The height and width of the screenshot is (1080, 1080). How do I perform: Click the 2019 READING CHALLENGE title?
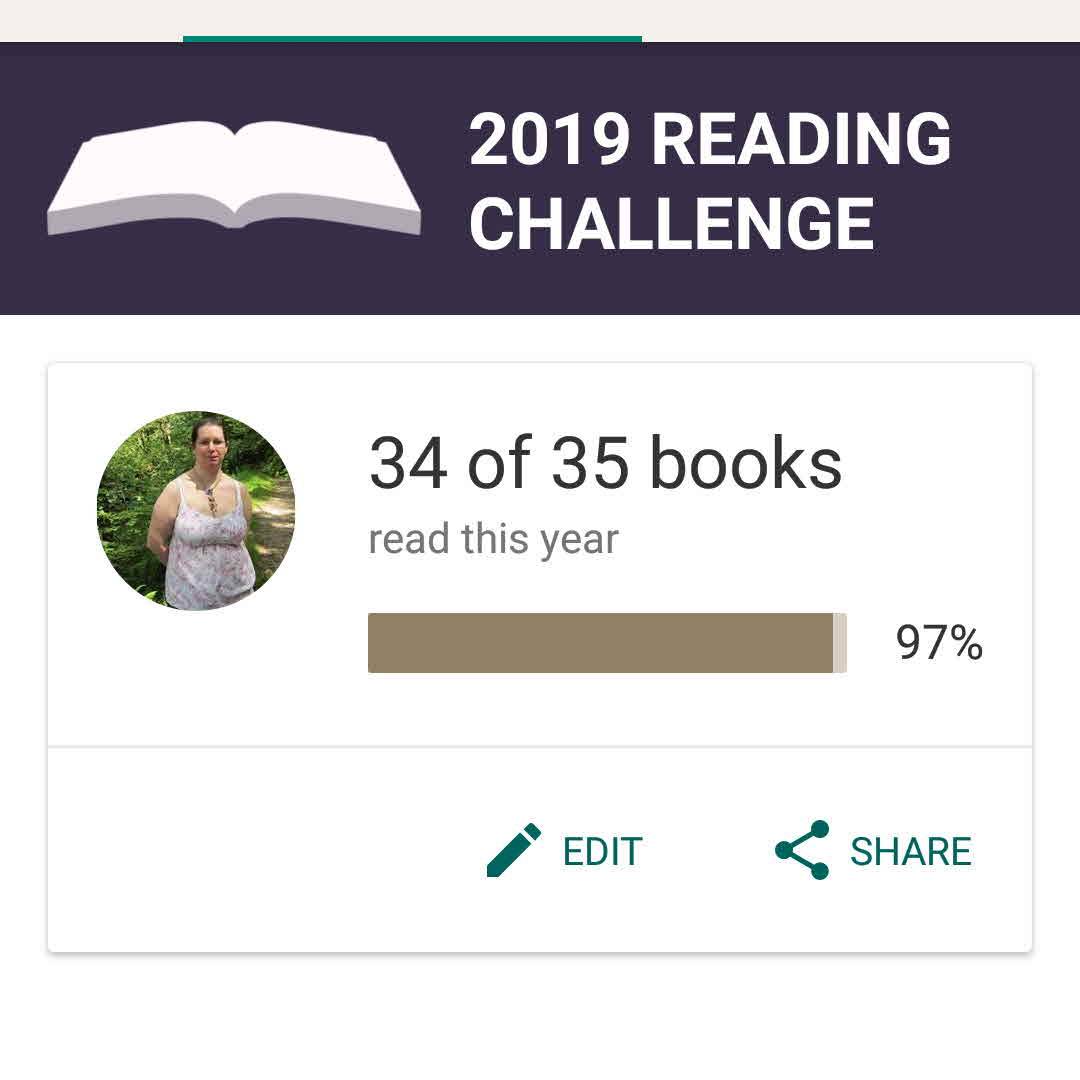(x=710, y=180)
